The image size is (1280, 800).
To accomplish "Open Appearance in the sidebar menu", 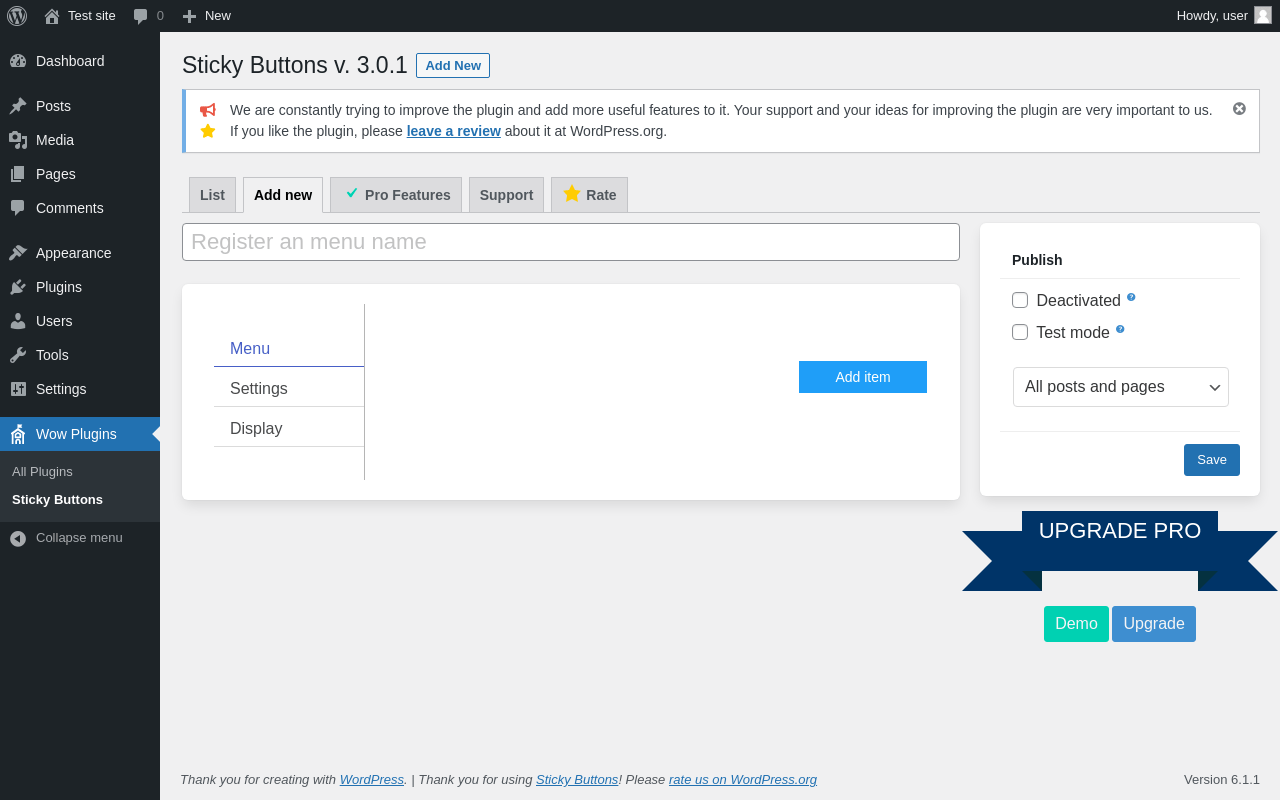I will (x=80, y=253).
